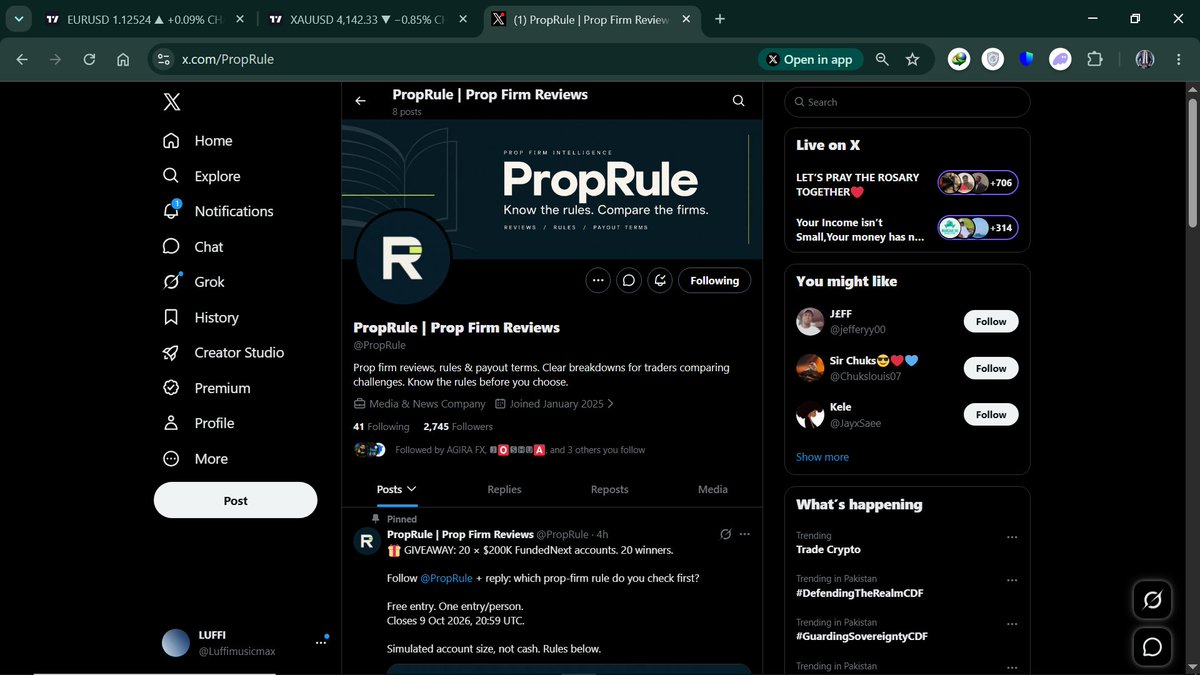
Task: Click the X search input field
Action: (x=907, y=102)
